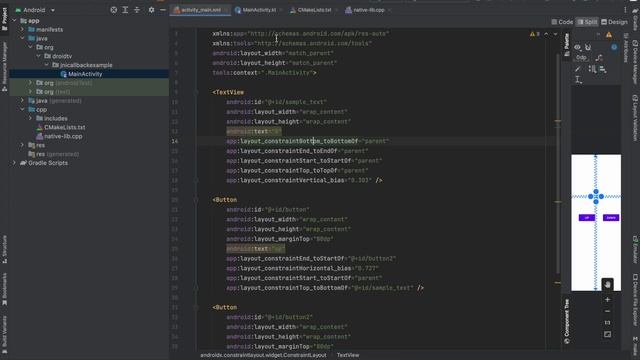Image resolution: width=640 pixels, height=360 pixels.
Task: Open the Android project view dropdown
Action: click(35, 10)
